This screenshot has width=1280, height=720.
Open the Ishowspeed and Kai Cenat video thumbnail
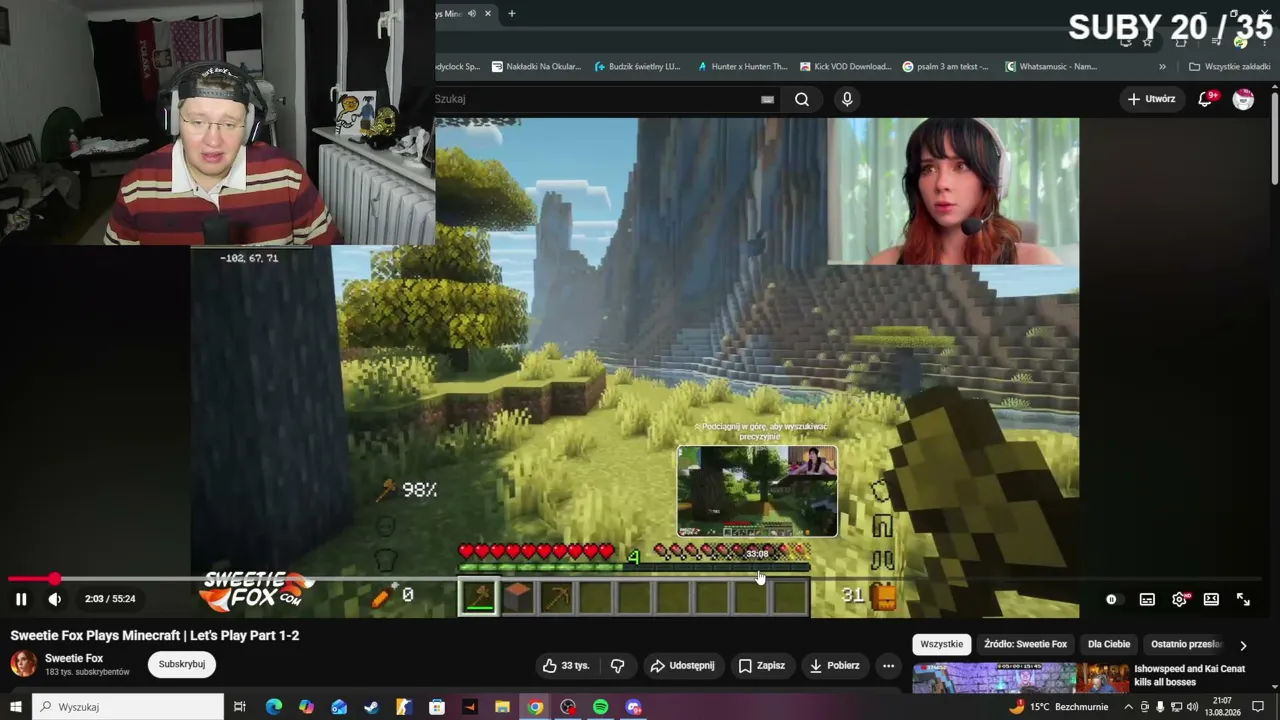[1021, 677]
